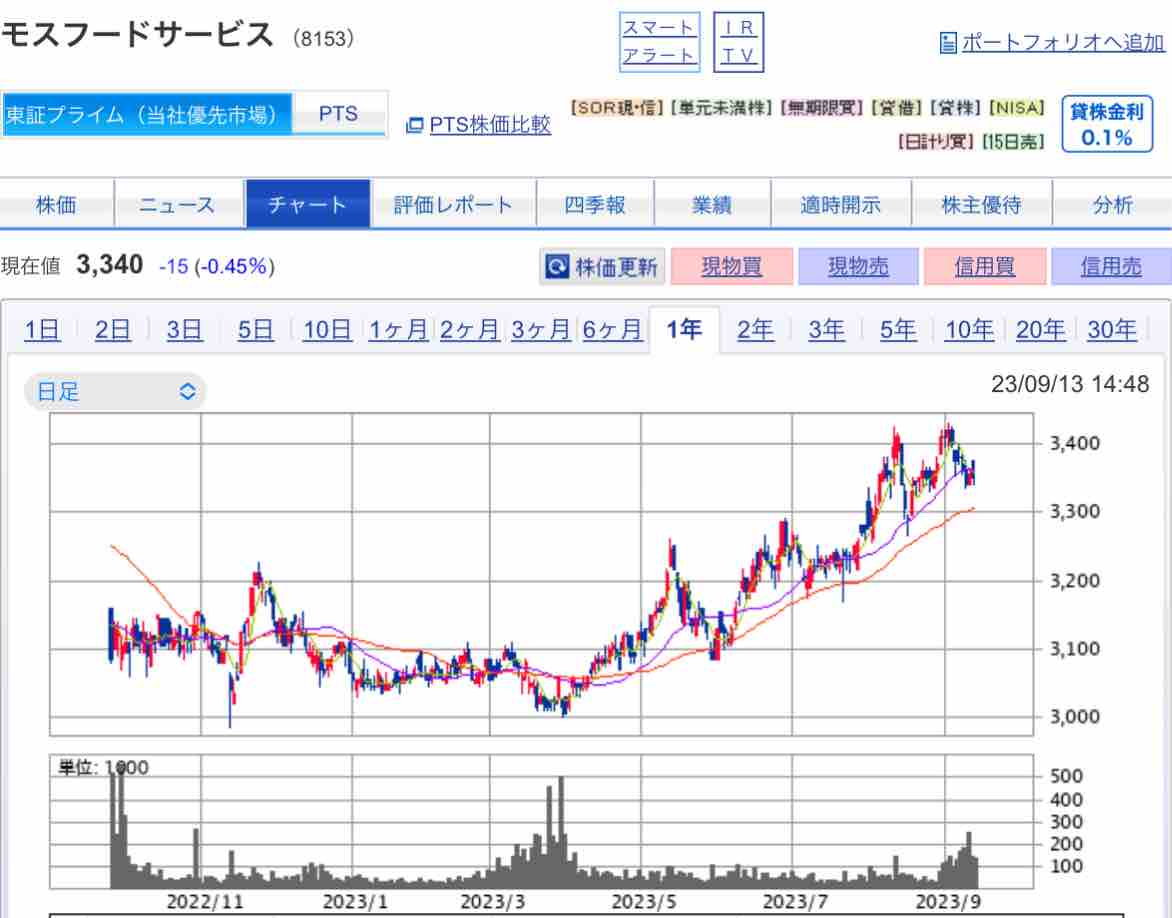Select the 3日 chart range
This screenshot has height=918, width=1172.
click(x=184, y=330)
